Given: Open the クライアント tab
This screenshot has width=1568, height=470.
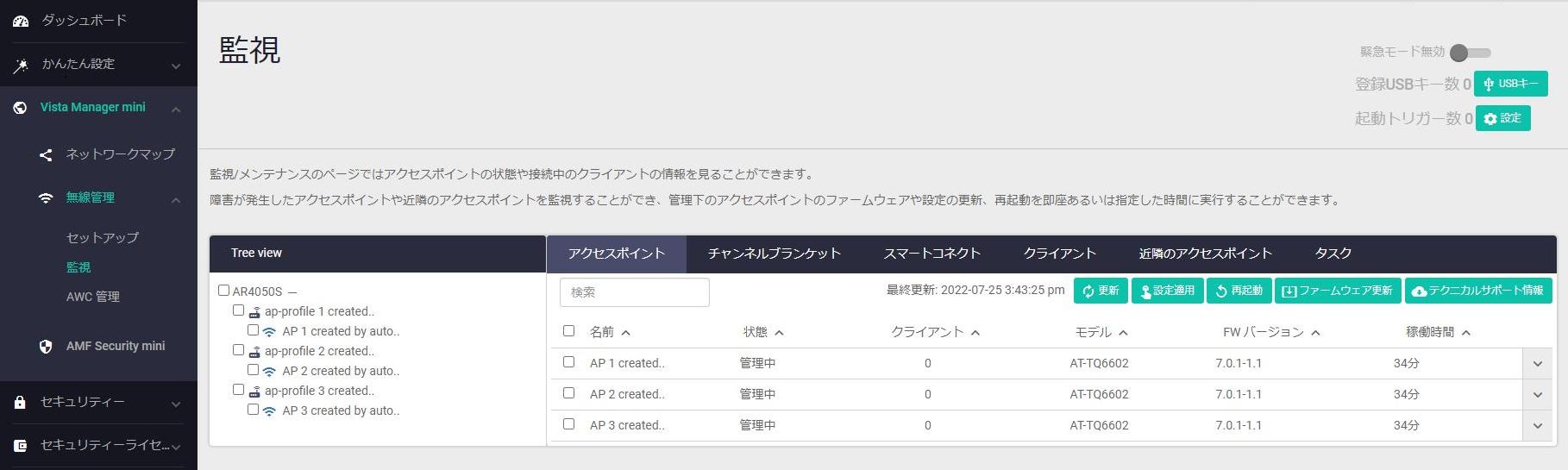Looking at the screenshot, I should [x=1059, y=254].
